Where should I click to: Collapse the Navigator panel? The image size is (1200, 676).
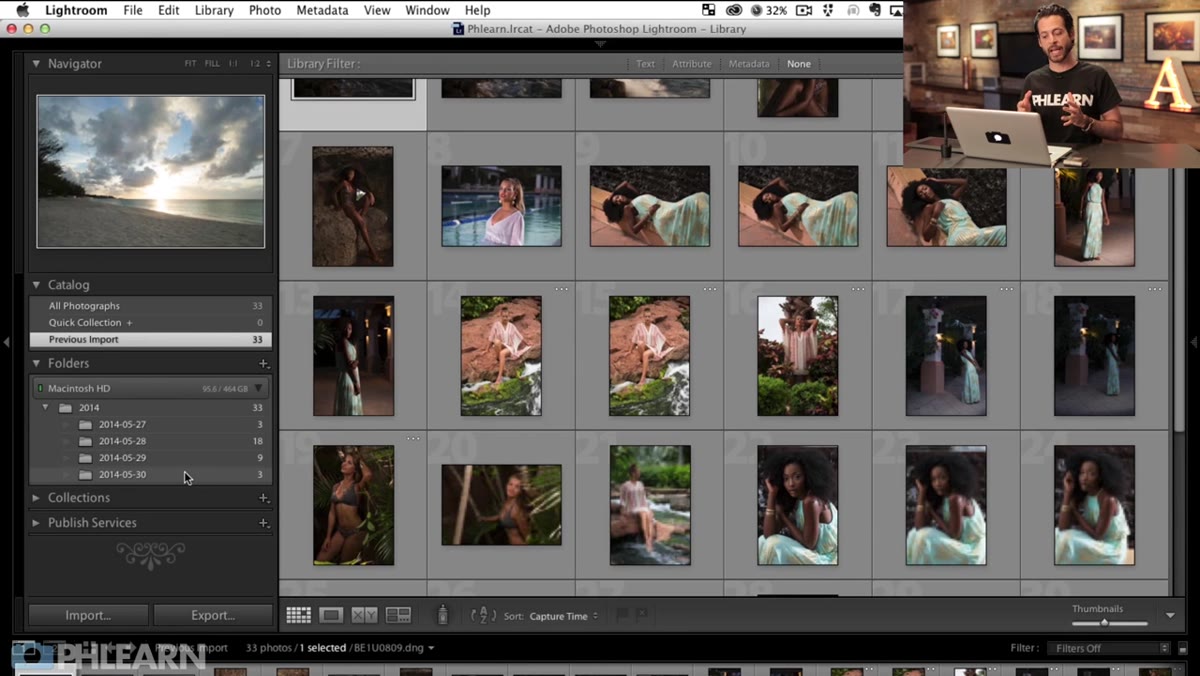point(36,63)
